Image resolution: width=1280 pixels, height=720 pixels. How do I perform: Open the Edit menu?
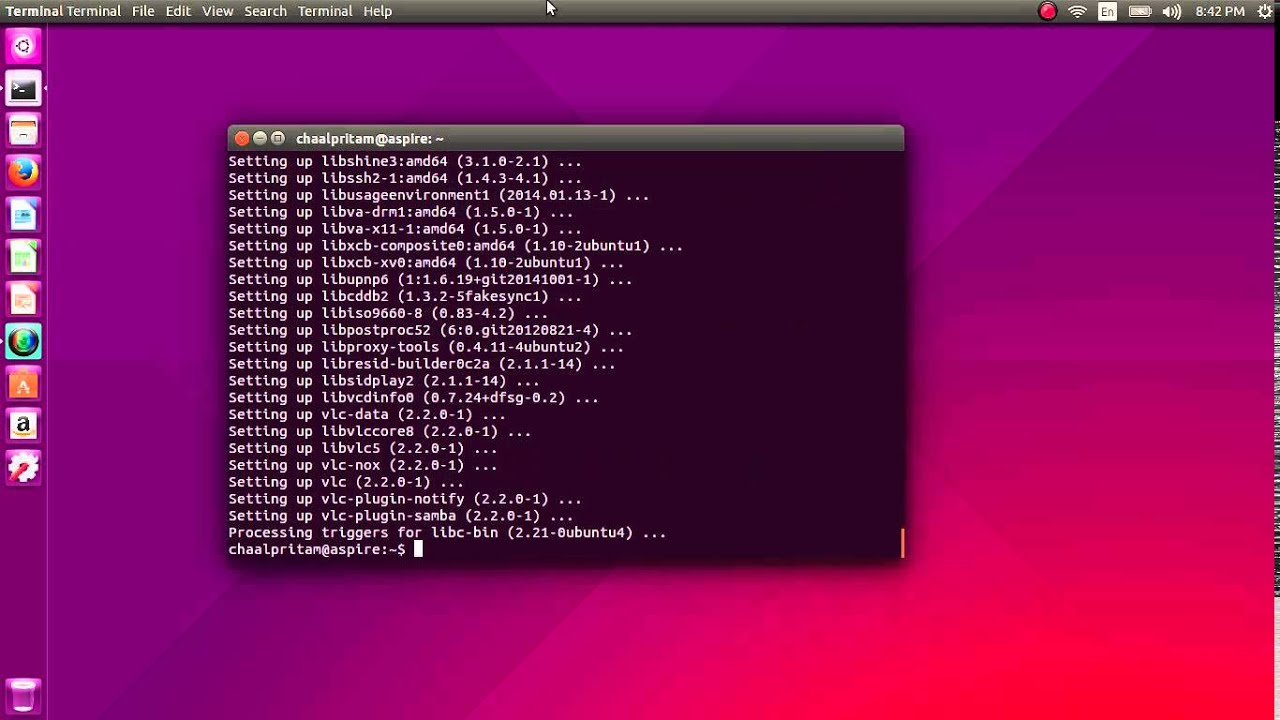[178, 11]
